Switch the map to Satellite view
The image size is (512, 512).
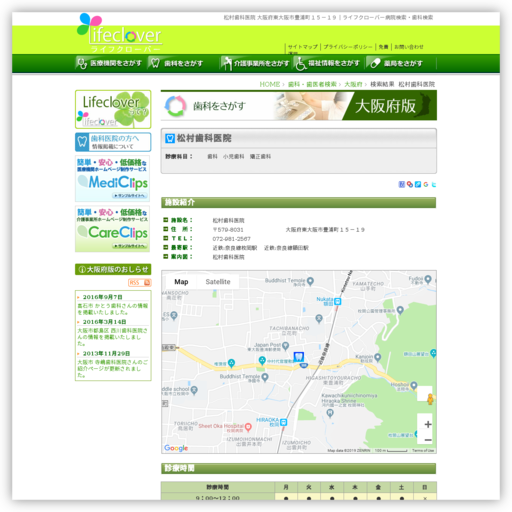point(218,282)
